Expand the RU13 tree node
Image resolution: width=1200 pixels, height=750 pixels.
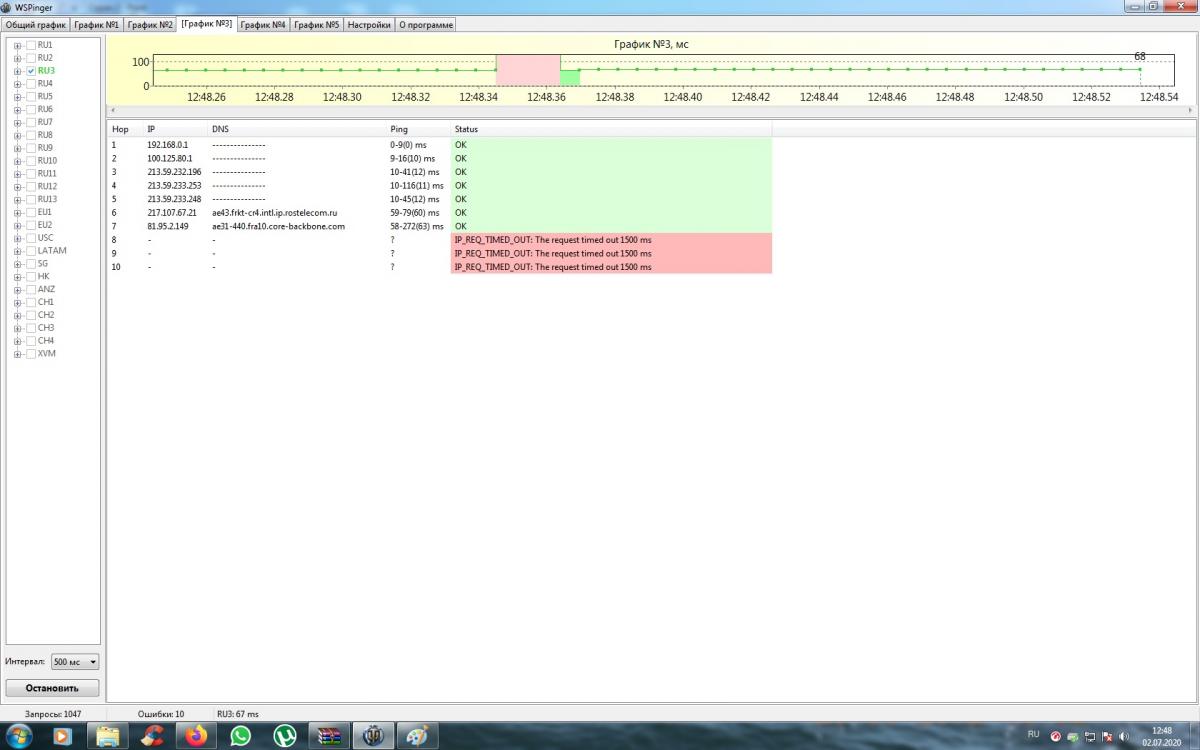[17, 199]
